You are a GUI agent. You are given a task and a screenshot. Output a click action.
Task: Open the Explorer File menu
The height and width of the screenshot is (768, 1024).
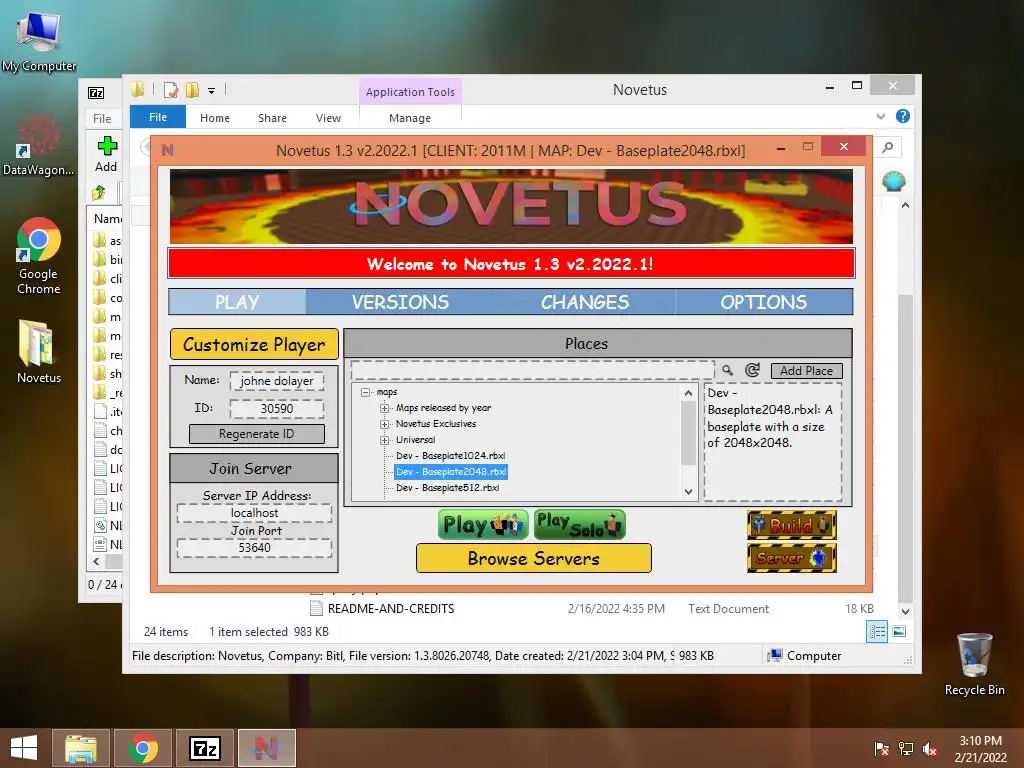(158, 117)
